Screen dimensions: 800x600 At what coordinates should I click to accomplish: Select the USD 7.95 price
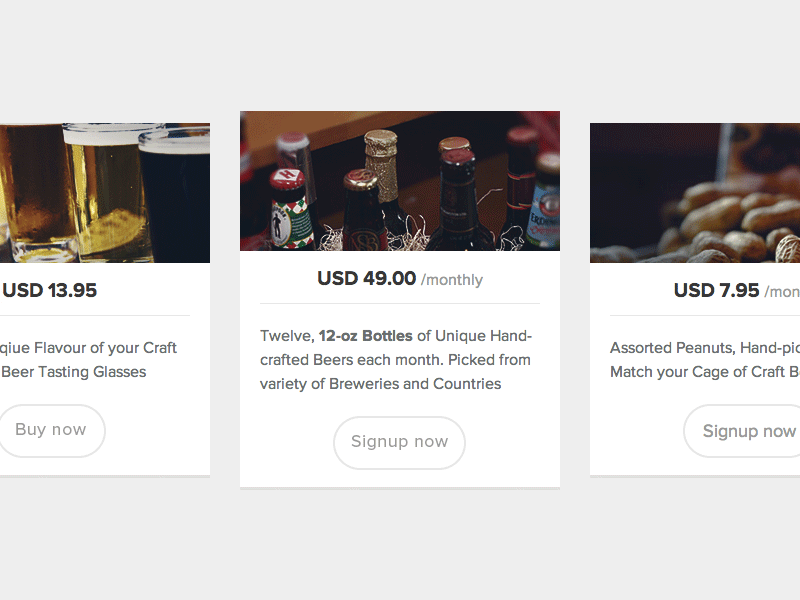tap(715, 290)
